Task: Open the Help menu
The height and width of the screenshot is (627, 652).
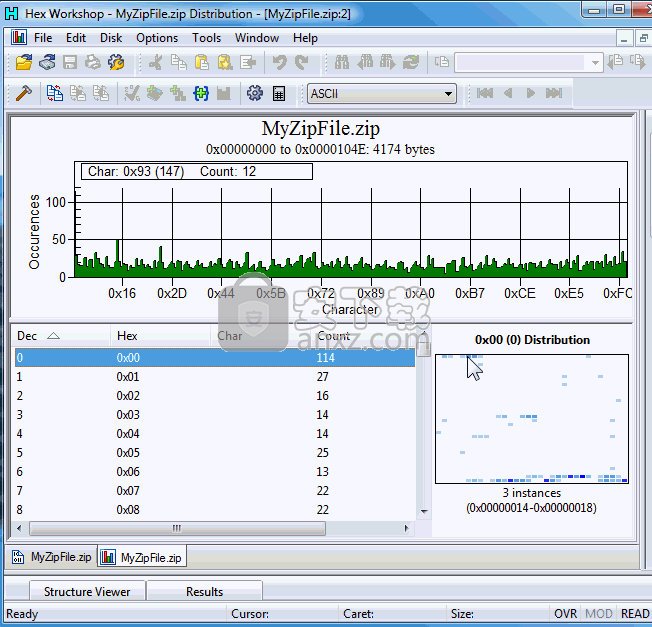Action: click(x=305, y=38)
